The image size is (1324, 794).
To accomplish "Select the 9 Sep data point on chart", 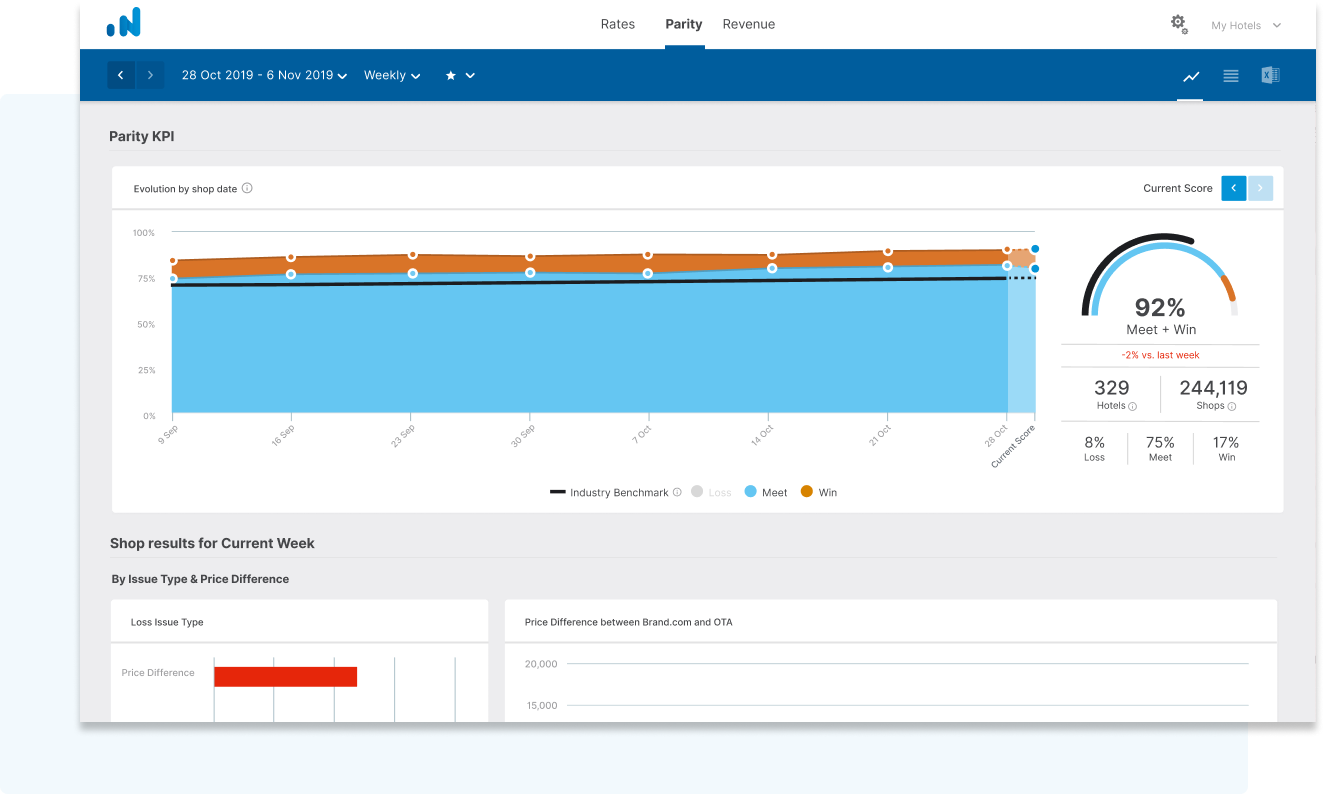I will (x=173, y=261).
